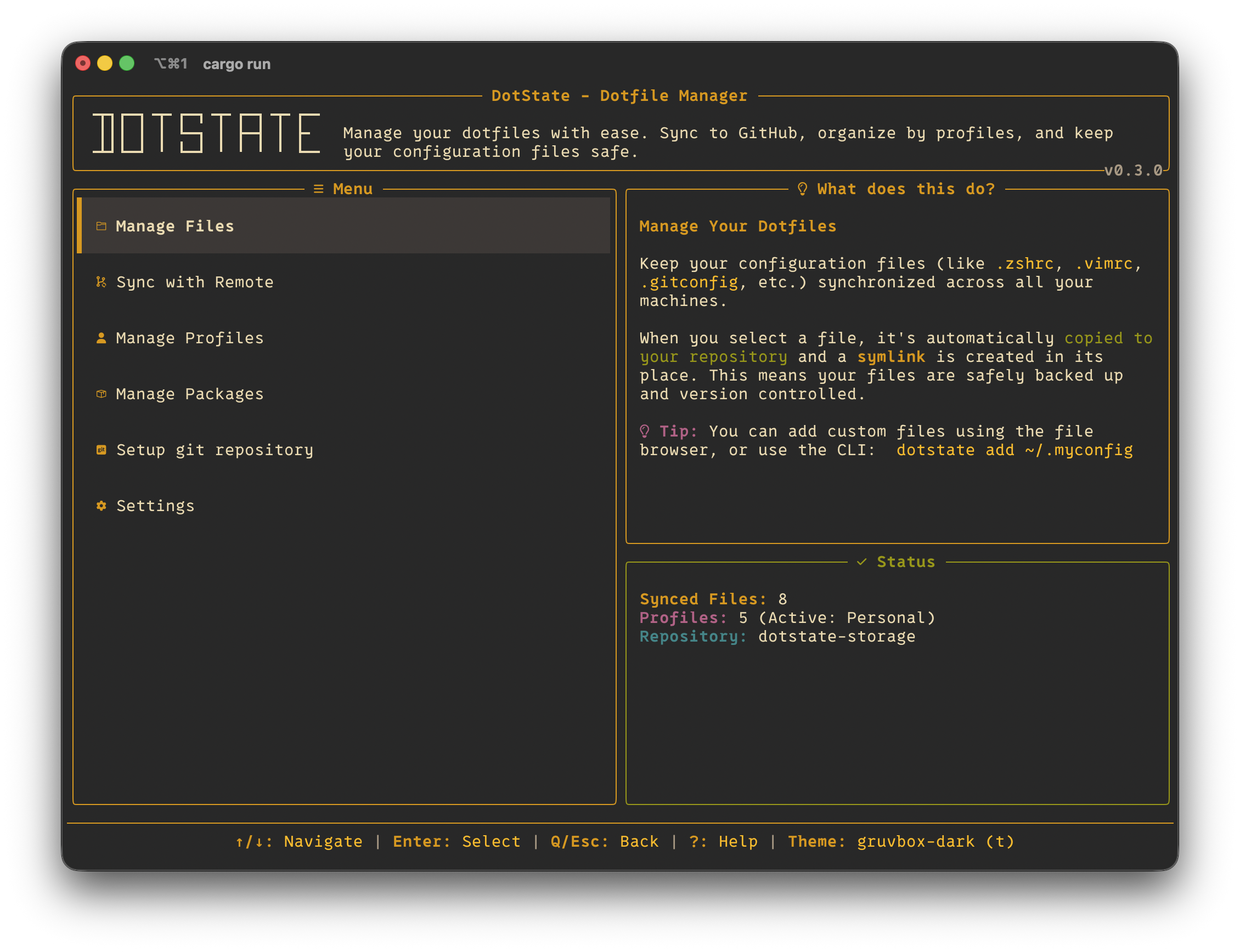Click the checkmark icon in the Status header

(863, 562)
